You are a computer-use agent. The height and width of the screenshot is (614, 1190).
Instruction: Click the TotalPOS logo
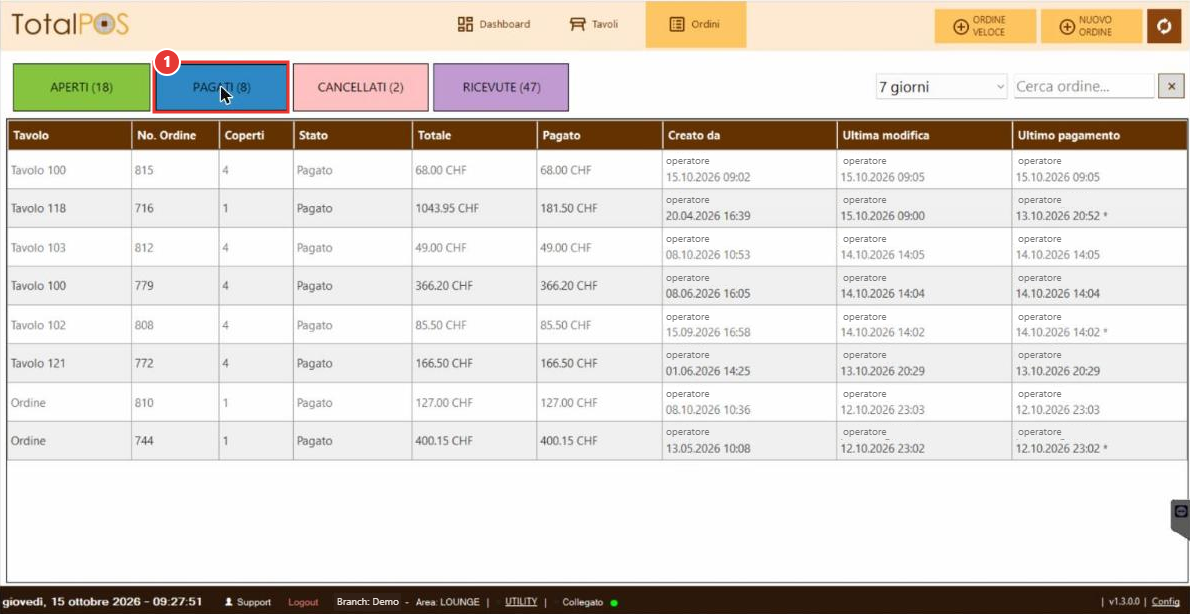(70, 24)
